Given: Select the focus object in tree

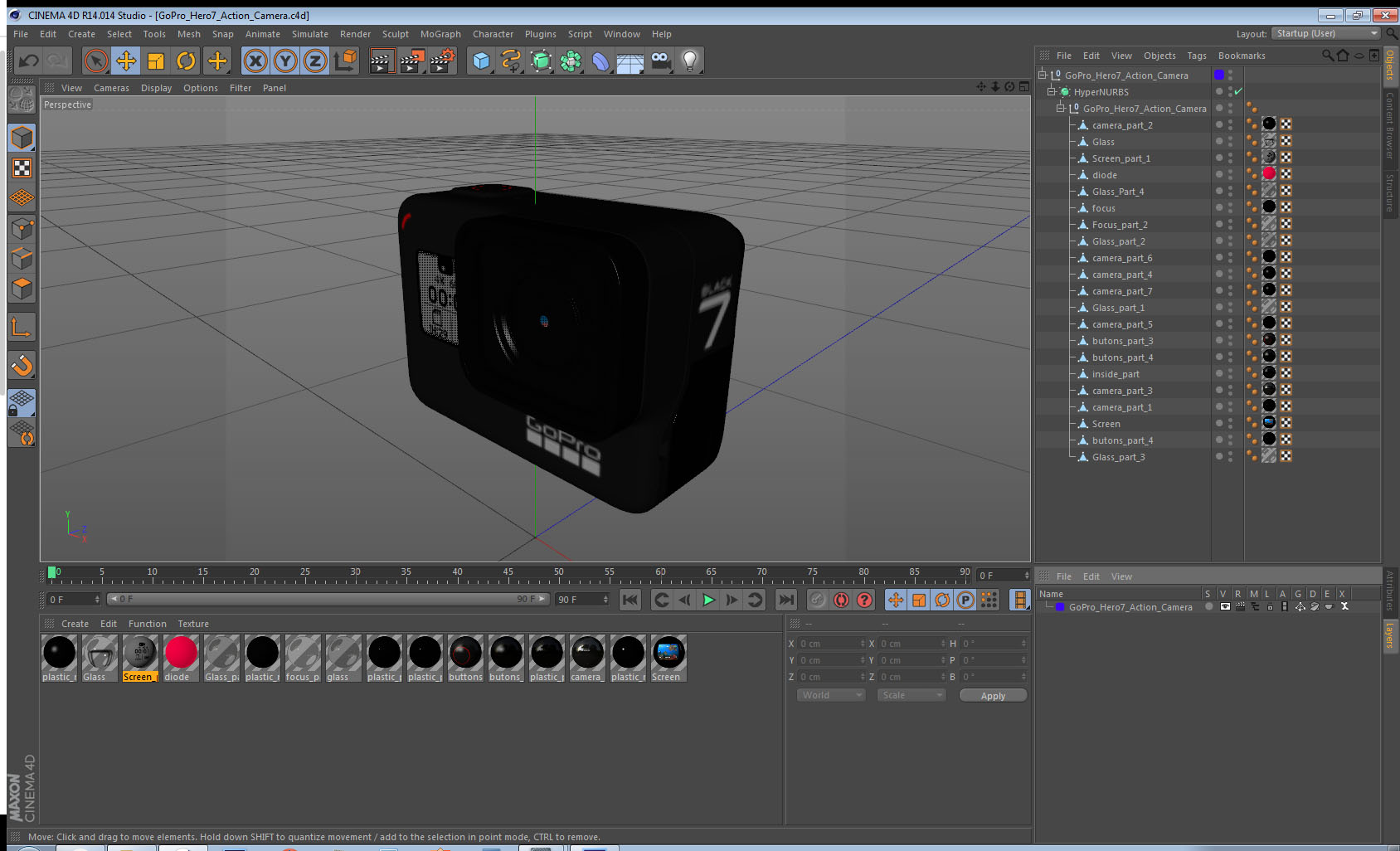Looking at the screenshot, I should tap(1103, 208).
